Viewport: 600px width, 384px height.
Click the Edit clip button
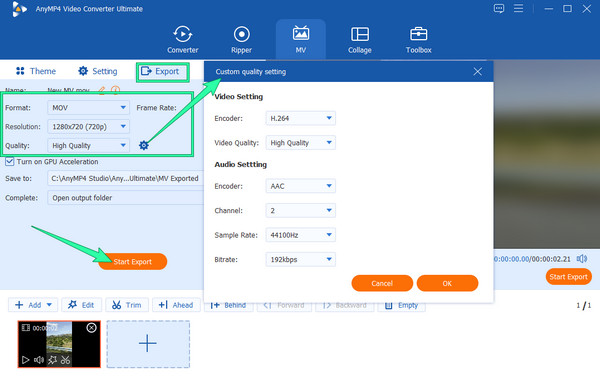click(81, 305)
